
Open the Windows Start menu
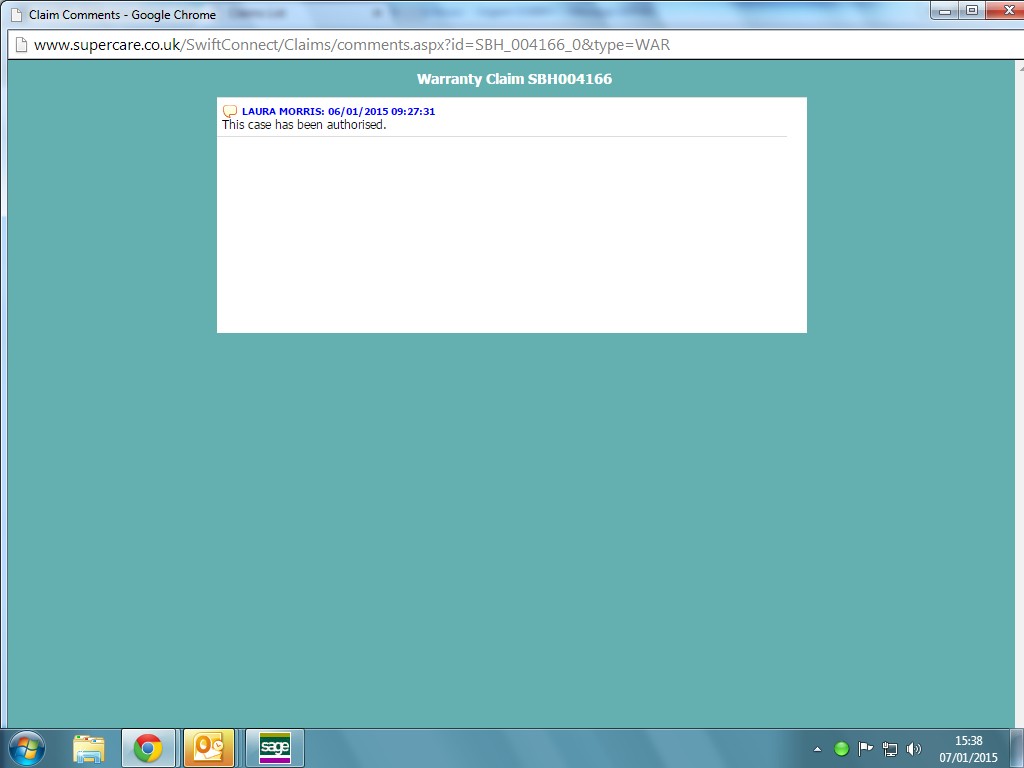(26, 748)
